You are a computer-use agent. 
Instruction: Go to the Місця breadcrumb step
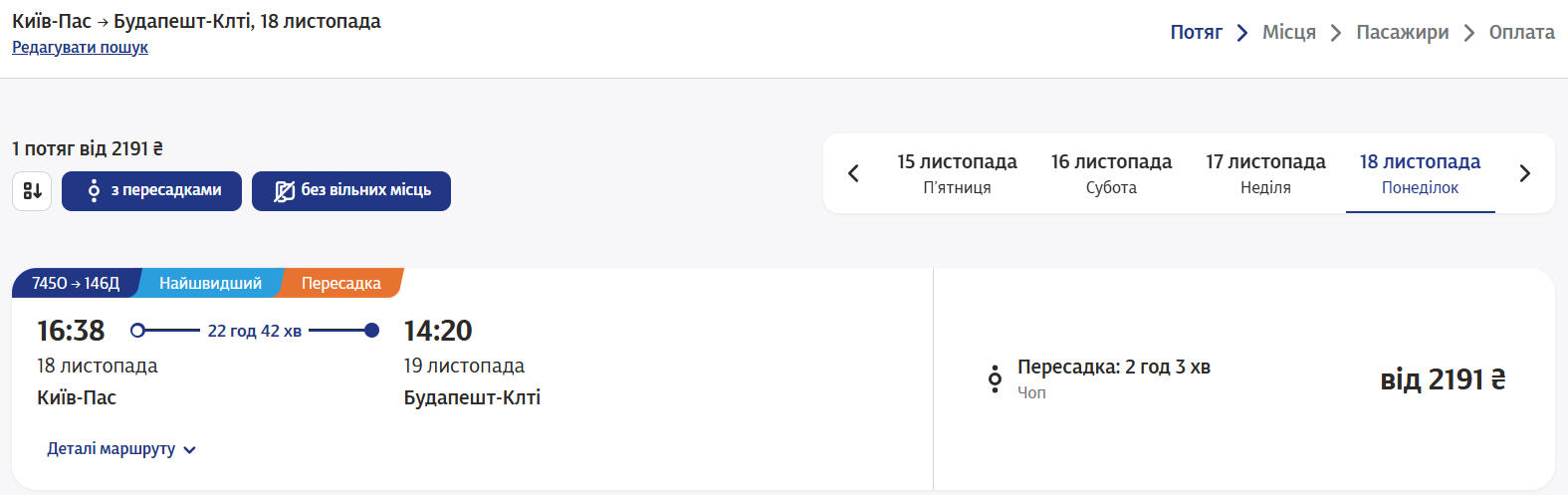pos(1288,32)
